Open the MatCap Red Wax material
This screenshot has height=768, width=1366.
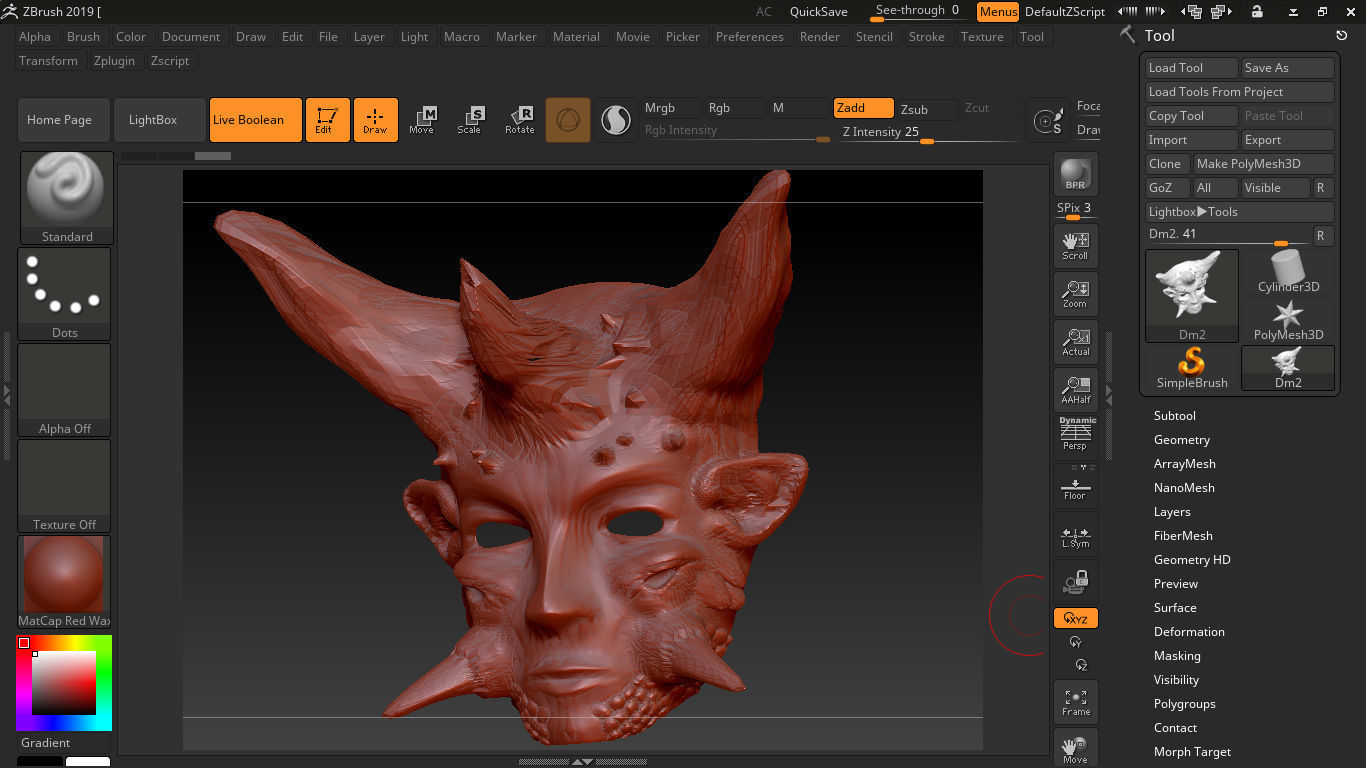(65, 582)
